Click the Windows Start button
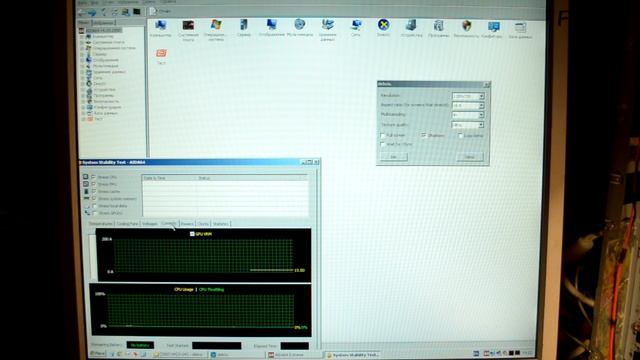The width and height of the screenshot is (640, 360). coord(98,353)
